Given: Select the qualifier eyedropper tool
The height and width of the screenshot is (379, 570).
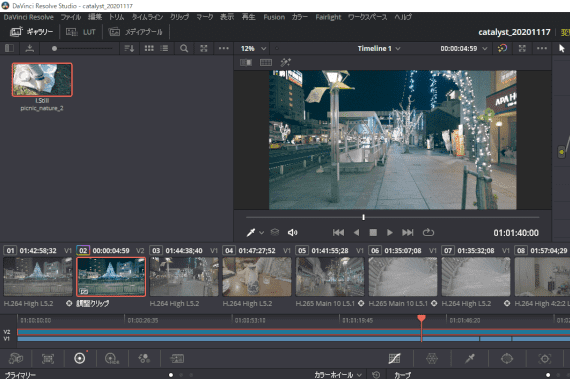Looking at the screenshot, I should [x=251, y=233].
